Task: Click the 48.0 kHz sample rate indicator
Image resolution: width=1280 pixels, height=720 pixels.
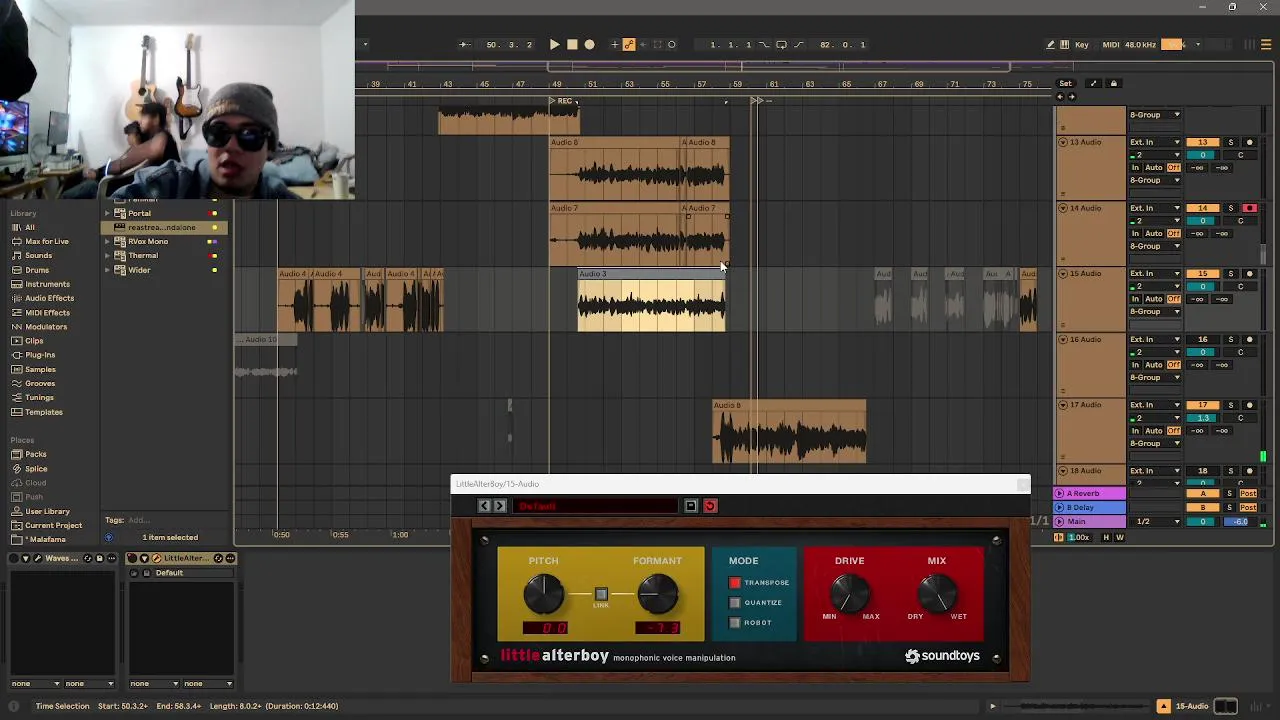Action: pyautogui.click(x=1140, y=44)
